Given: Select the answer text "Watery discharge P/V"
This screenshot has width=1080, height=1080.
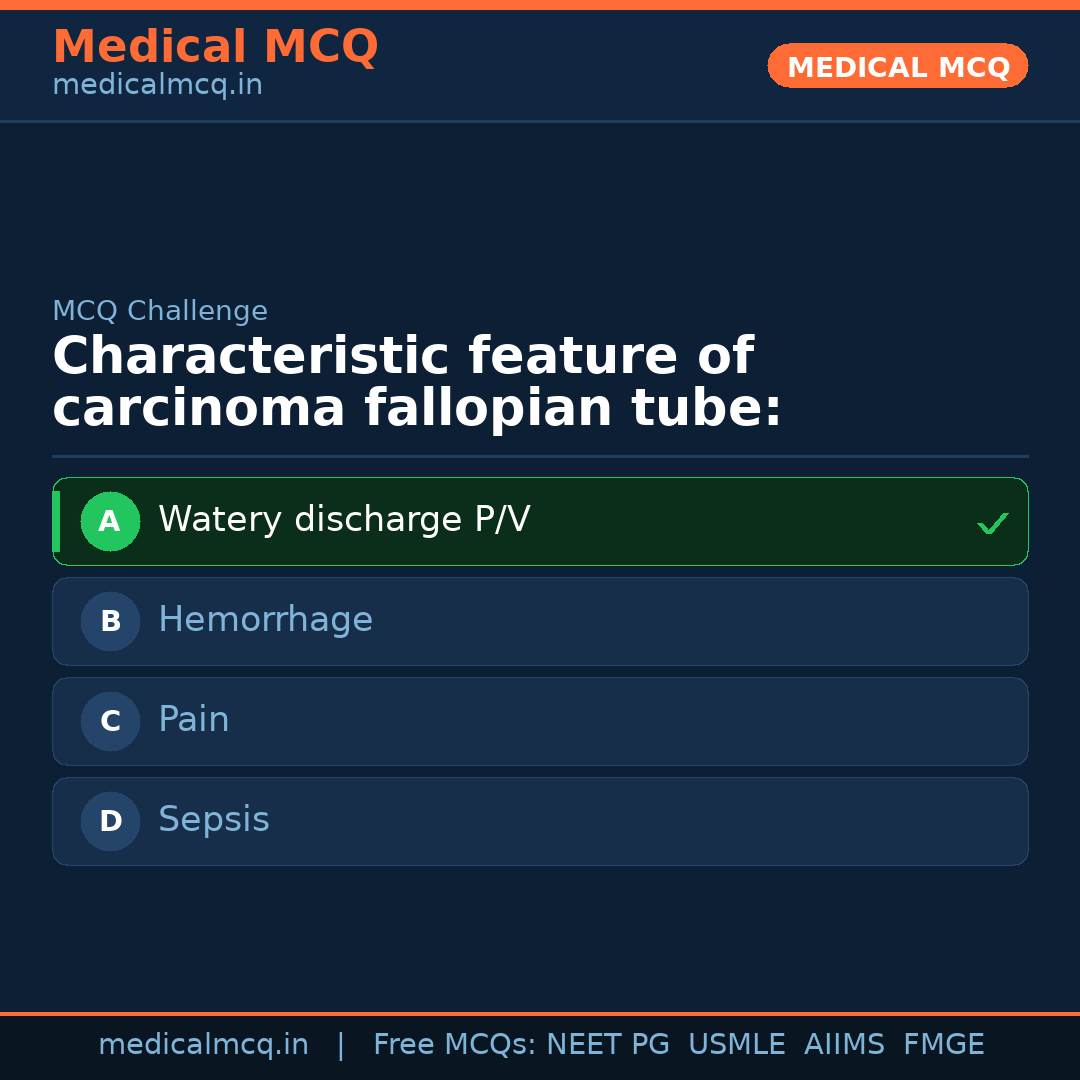Looking at the screenshot, I should coord(344,520).
